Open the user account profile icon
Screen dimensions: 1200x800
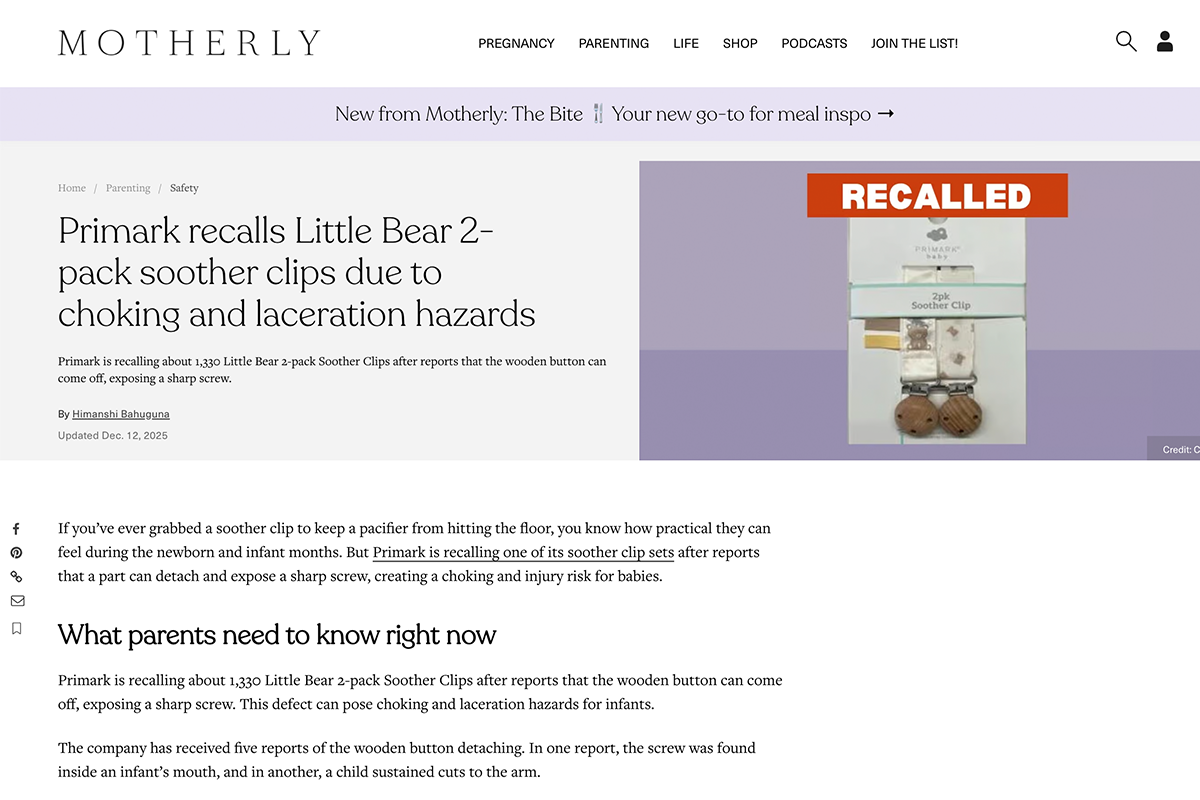tap(1165, 42)
